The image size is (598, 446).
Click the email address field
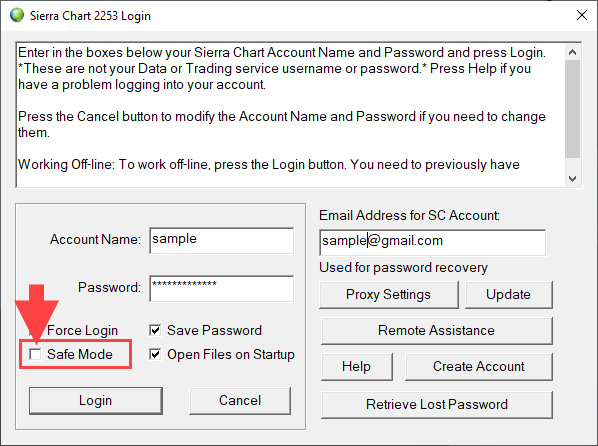(432, 242)
